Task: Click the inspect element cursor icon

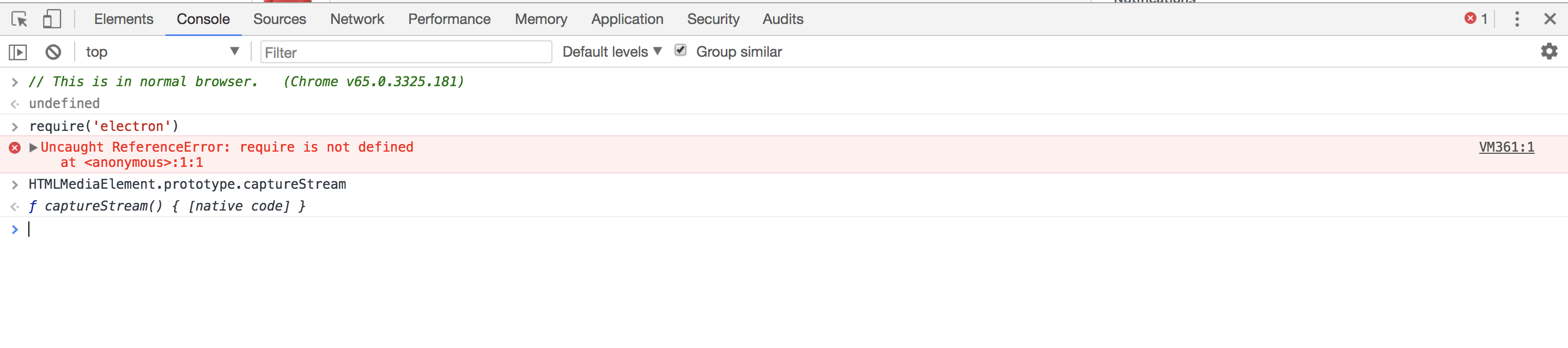Action: 20,19
